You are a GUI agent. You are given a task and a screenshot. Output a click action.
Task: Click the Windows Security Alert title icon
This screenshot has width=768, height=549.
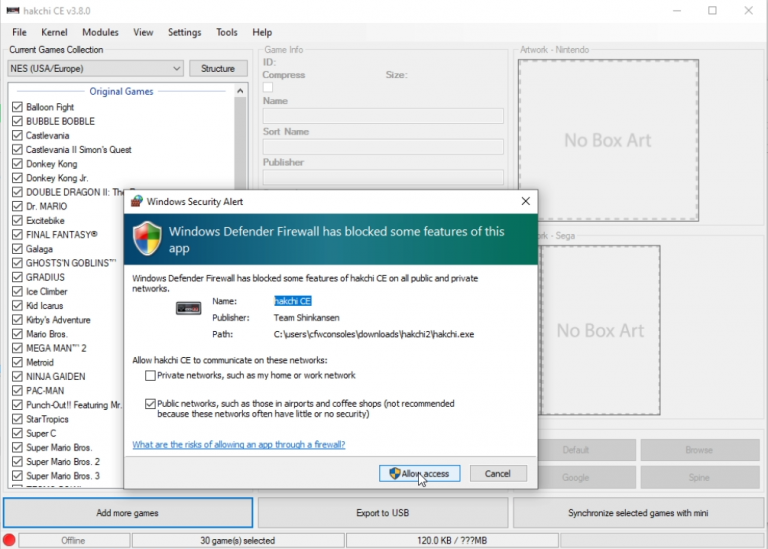[x=137, y=201]
